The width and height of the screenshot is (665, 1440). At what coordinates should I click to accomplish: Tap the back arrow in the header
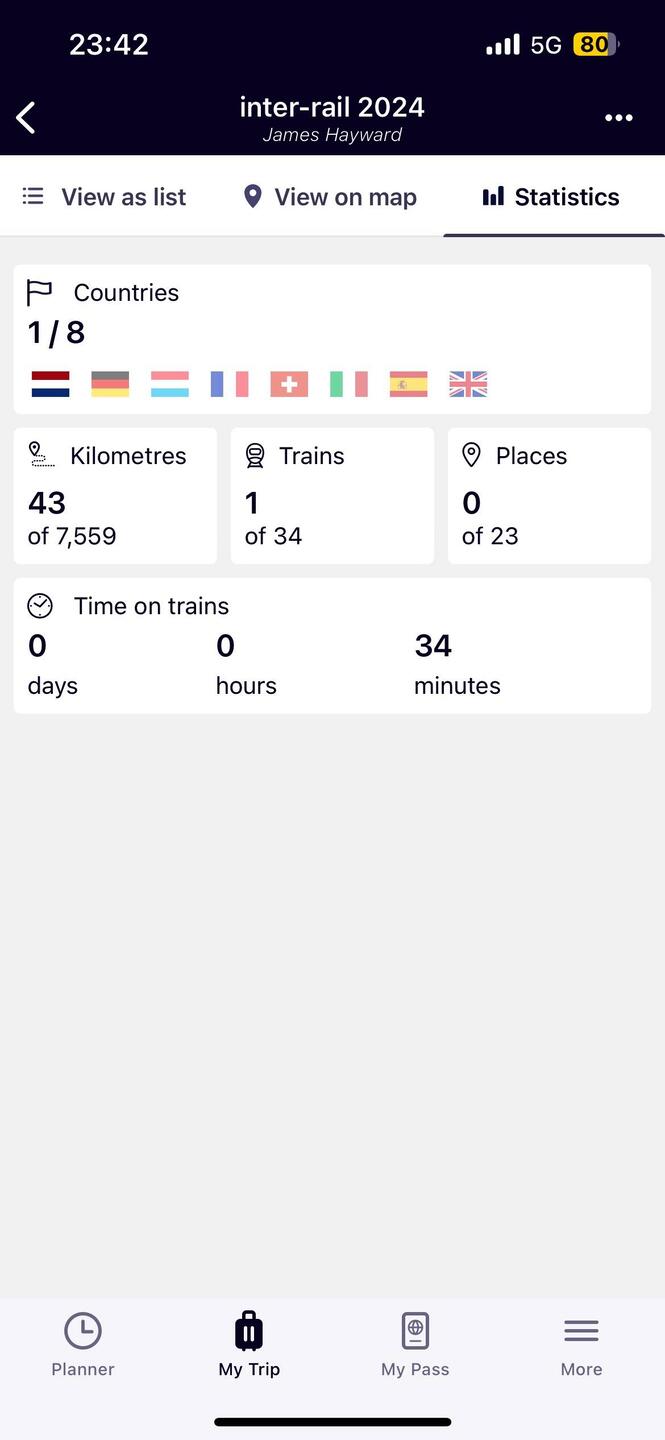(x=26, y=118)
